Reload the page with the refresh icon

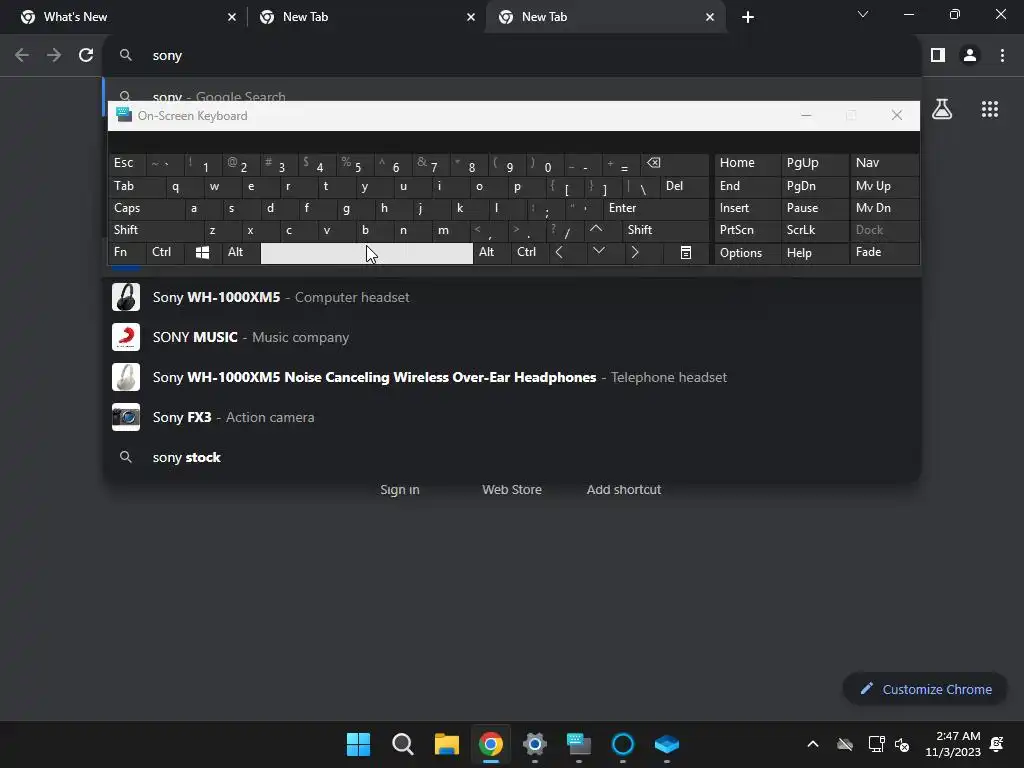pyautogui.click(x=86, y=56)
